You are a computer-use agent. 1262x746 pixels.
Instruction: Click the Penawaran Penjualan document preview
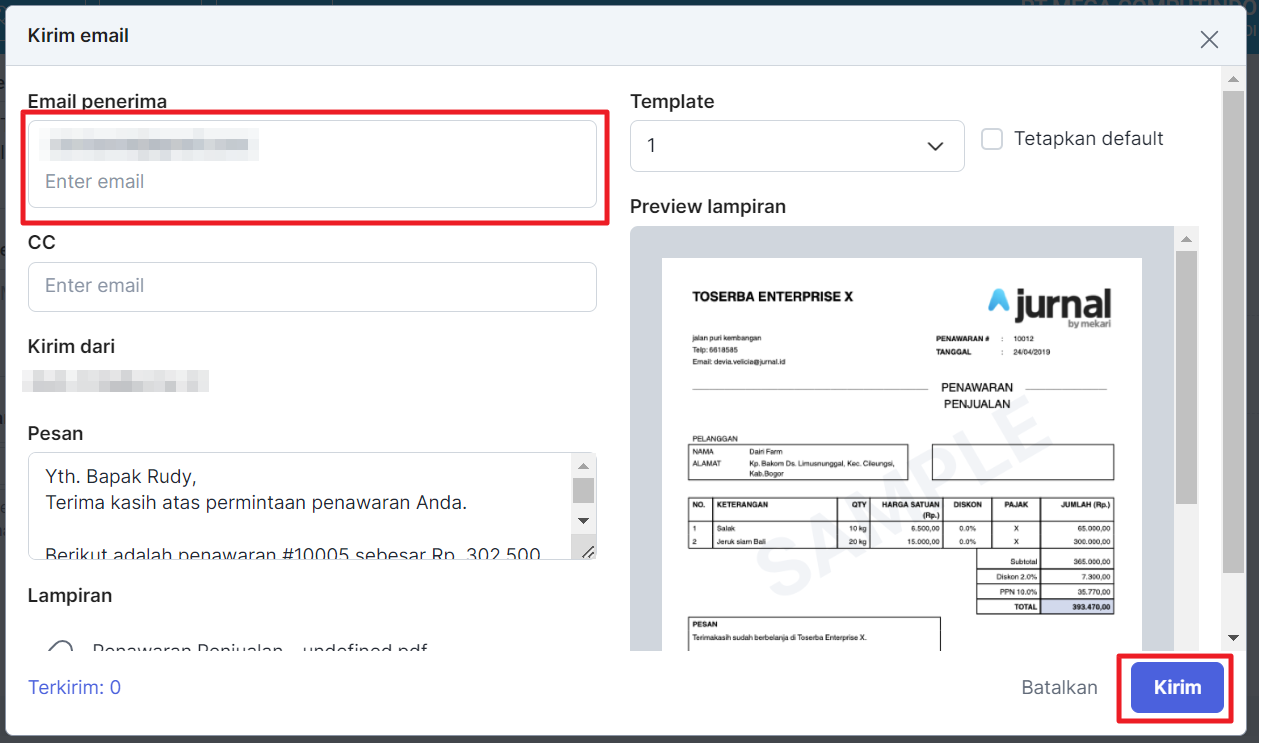click(901, 450)
